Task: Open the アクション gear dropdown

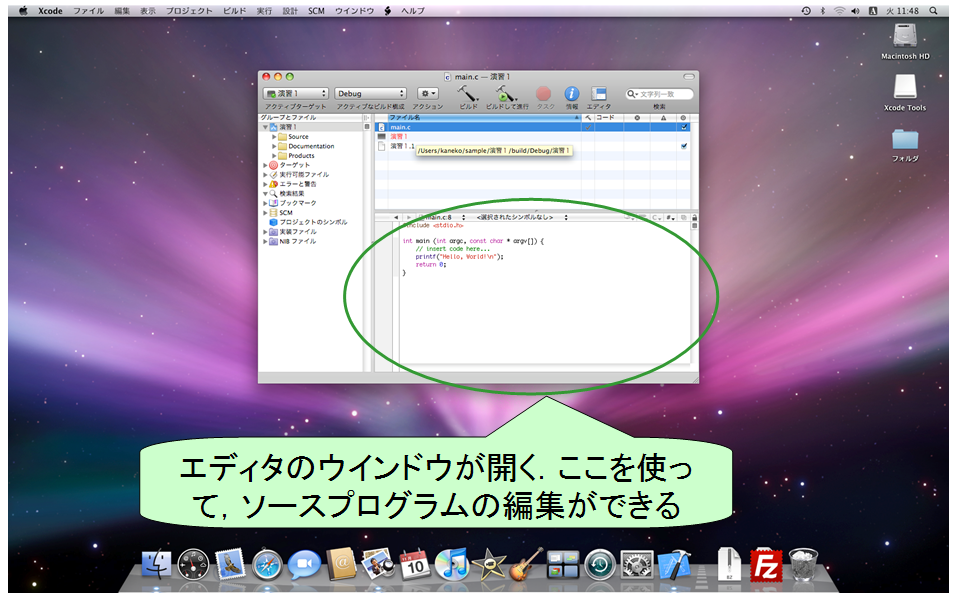Action: [x=427, y=93]
